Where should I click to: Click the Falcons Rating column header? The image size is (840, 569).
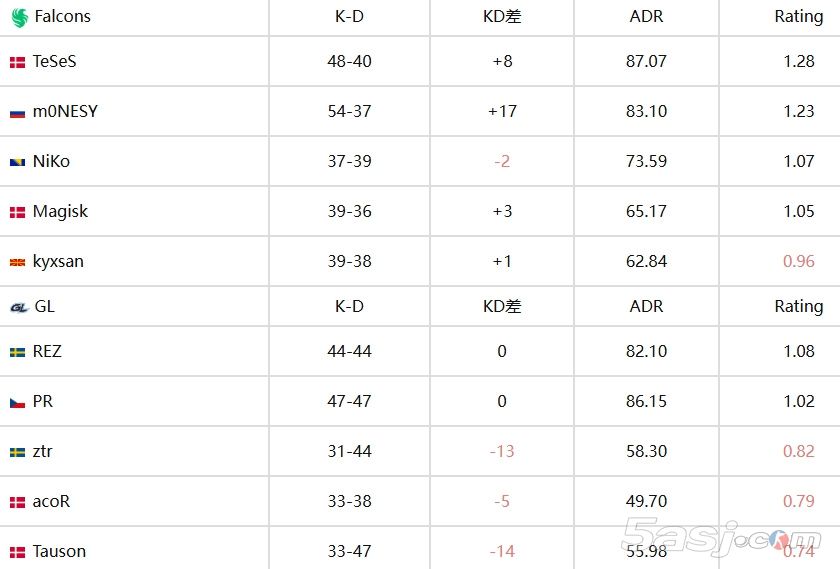tap(798, 16)
